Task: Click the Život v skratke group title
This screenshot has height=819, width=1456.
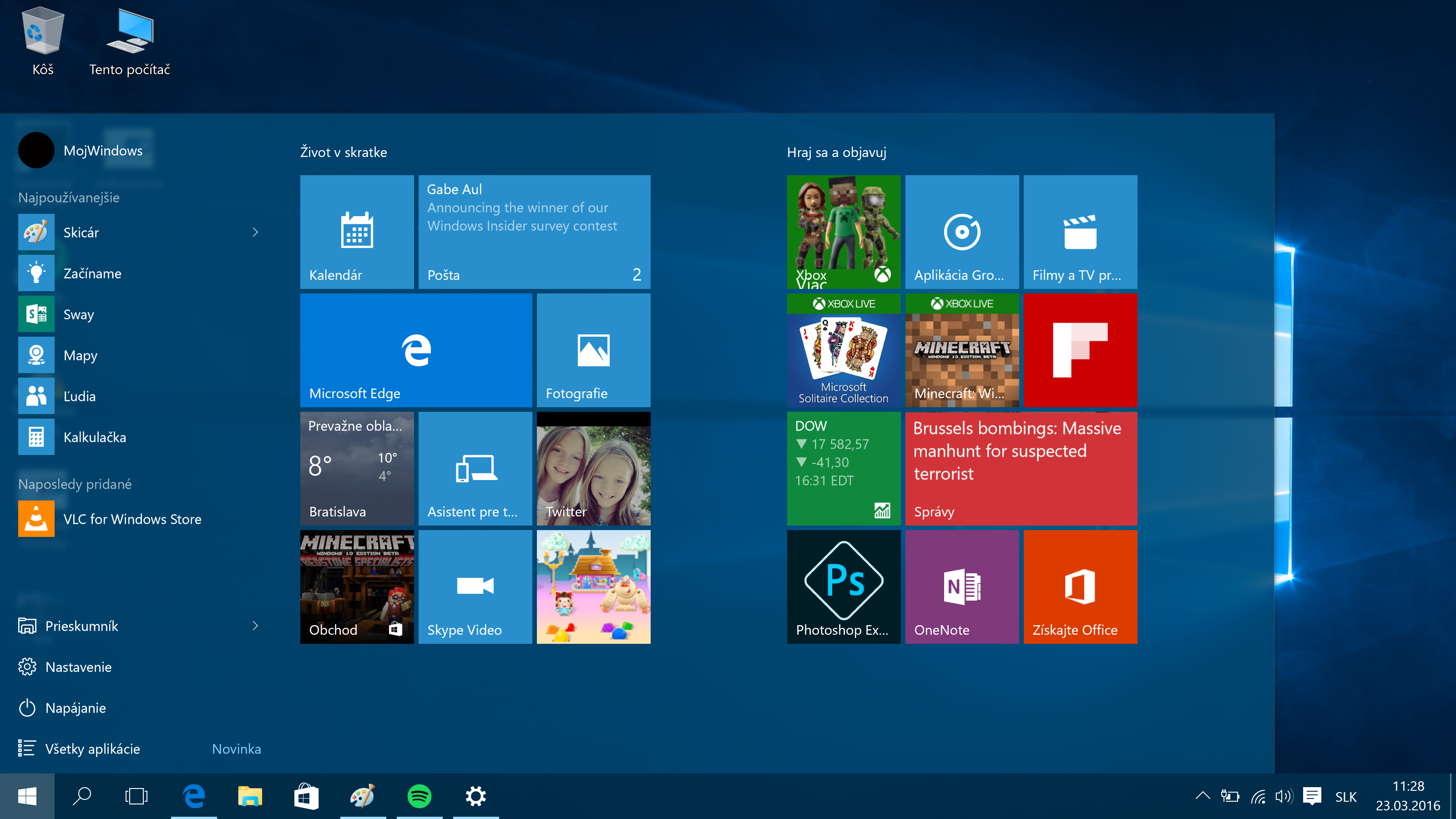Action: tap(344, 152)
